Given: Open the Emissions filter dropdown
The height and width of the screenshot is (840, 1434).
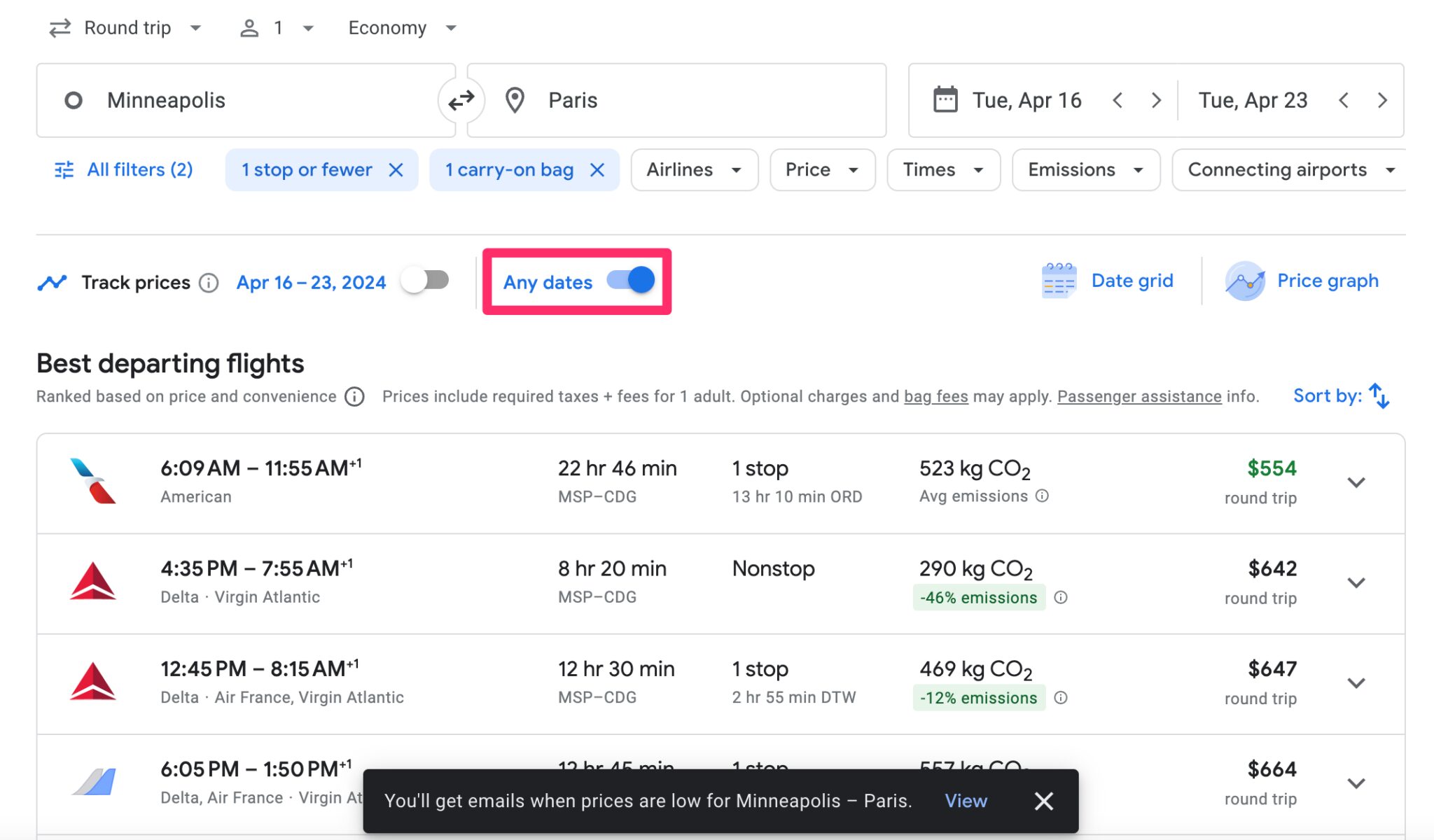Looking at the screenshot, I should coord(1085,169).
